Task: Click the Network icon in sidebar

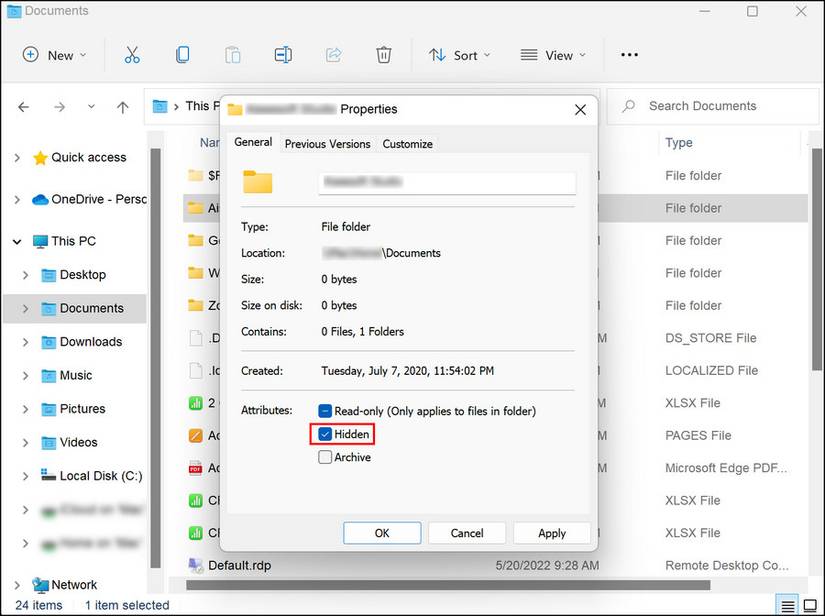Action: click(x=40, y=585)
